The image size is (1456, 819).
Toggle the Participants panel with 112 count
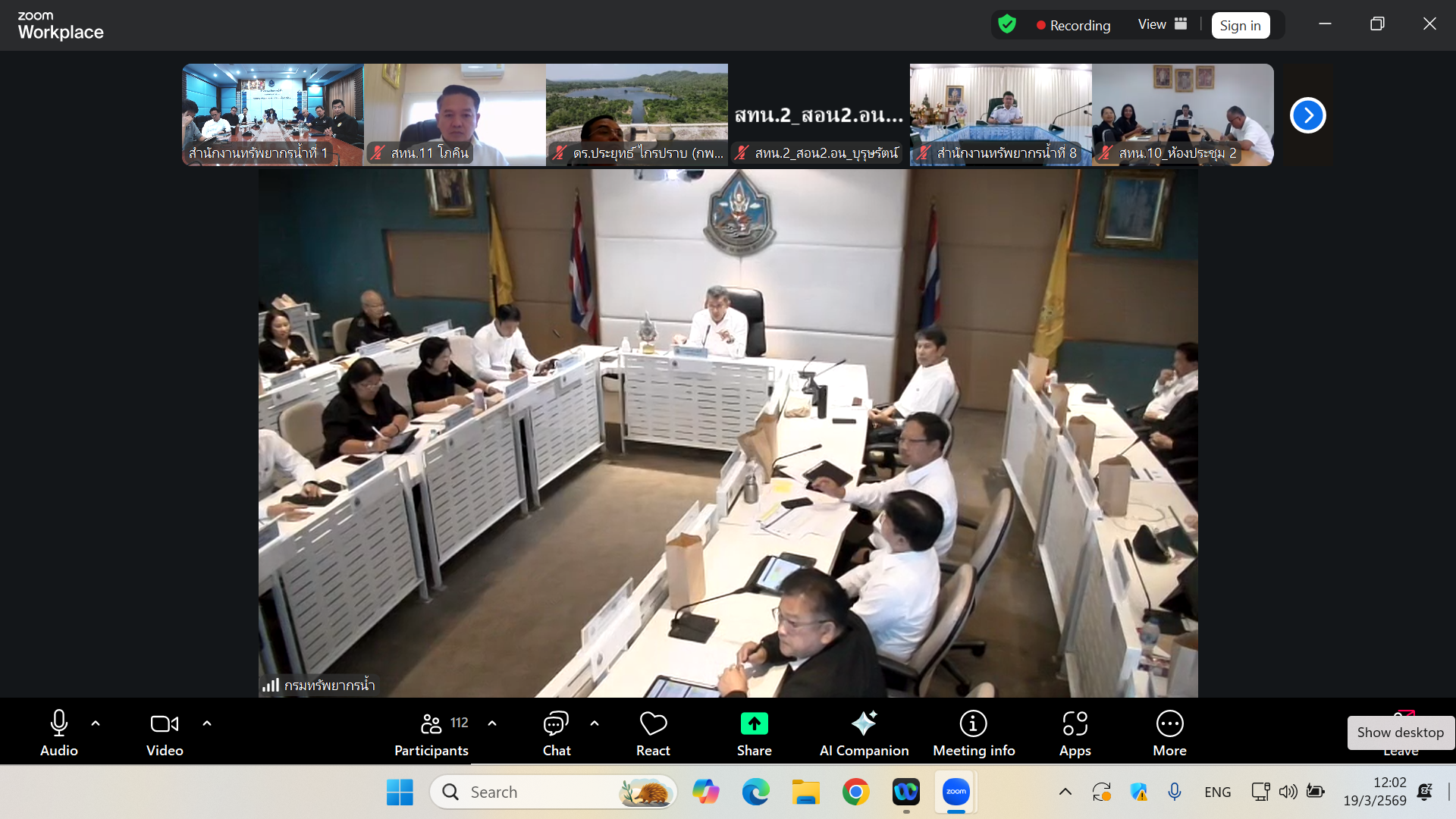[431, 724]
